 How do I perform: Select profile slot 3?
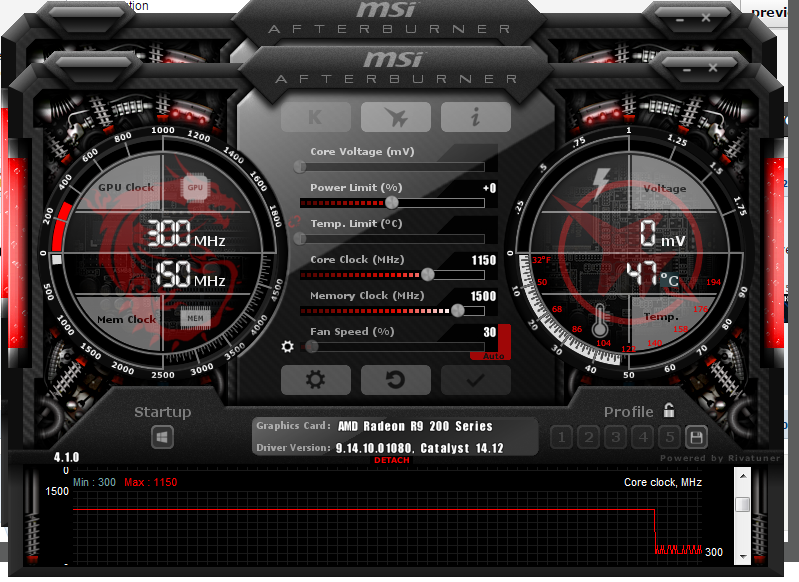pyautogui.click(x=616, y=437)
